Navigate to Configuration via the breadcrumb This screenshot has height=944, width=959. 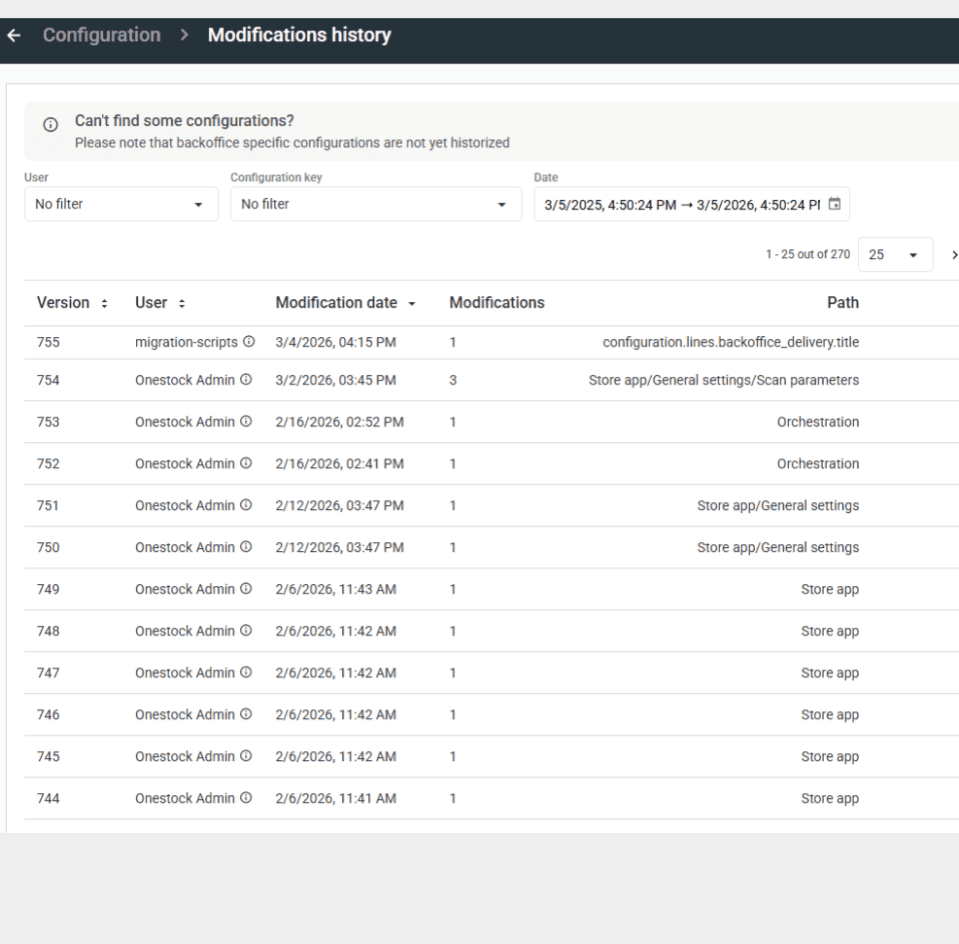click(x=101, y=35)
